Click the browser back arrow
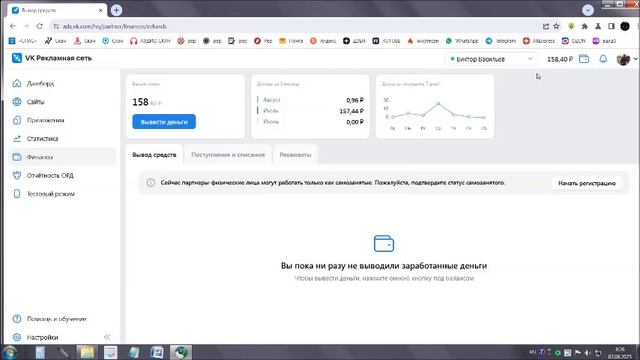The width and height of the screenshot is (640, 360). tap(13, 26)
